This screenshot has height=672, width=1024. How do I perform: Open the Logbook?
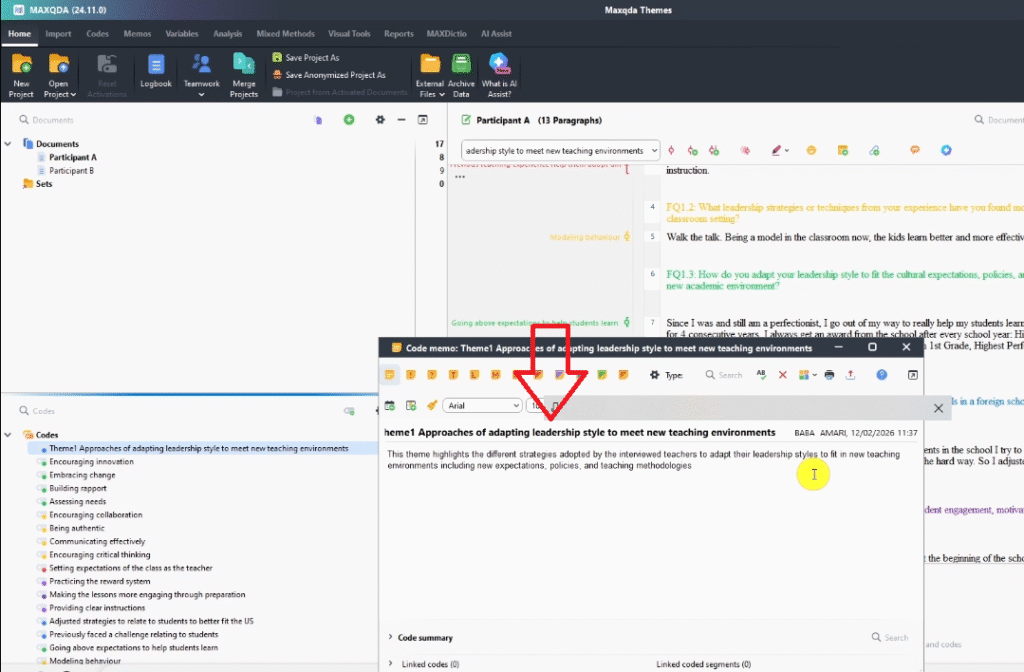(156, 67)
